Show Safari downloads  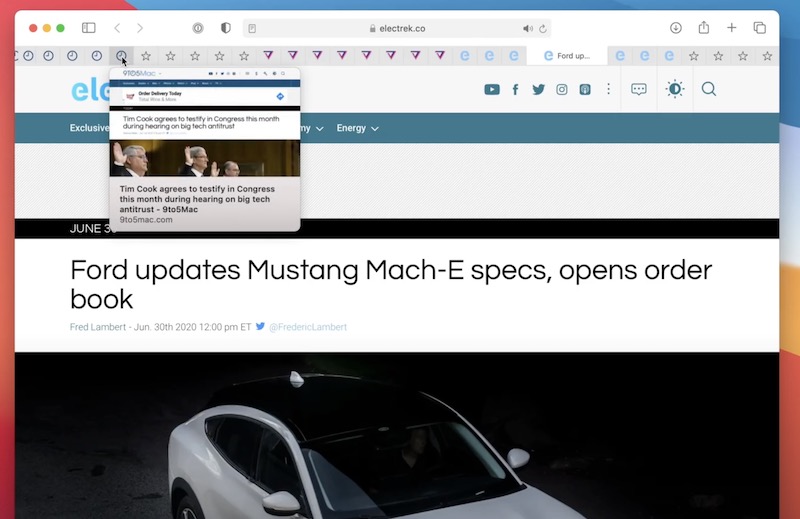pos(676,28)
